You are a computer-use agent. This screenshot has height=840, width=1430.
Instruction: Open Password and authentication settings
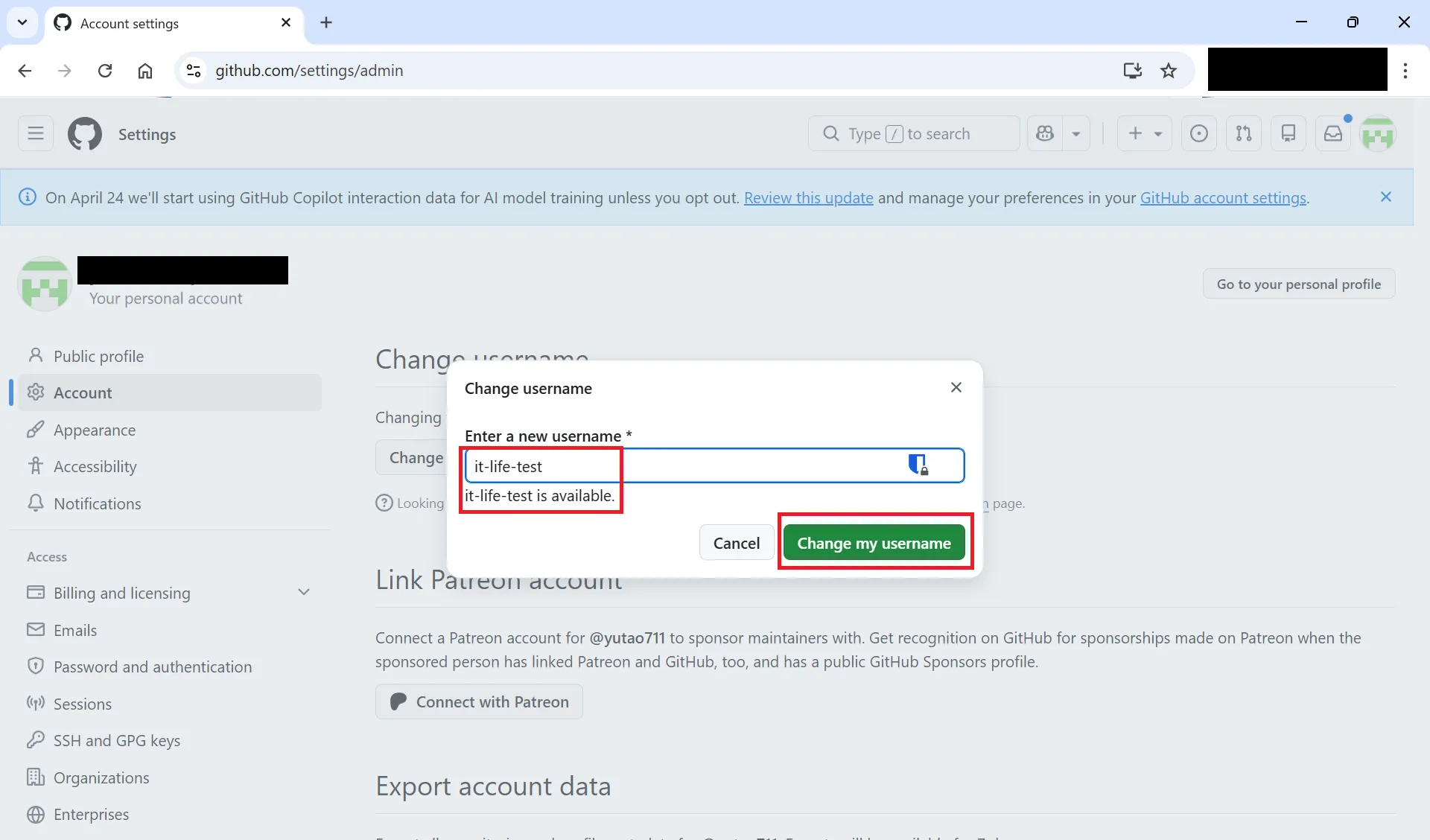[152, 666]
